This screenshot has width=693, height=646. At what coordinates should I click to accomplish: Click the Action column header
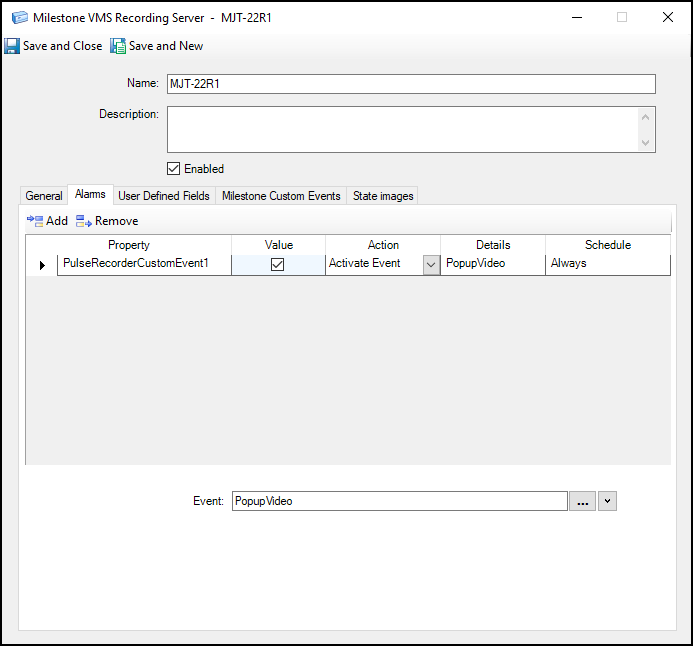(x=383, y=245)
